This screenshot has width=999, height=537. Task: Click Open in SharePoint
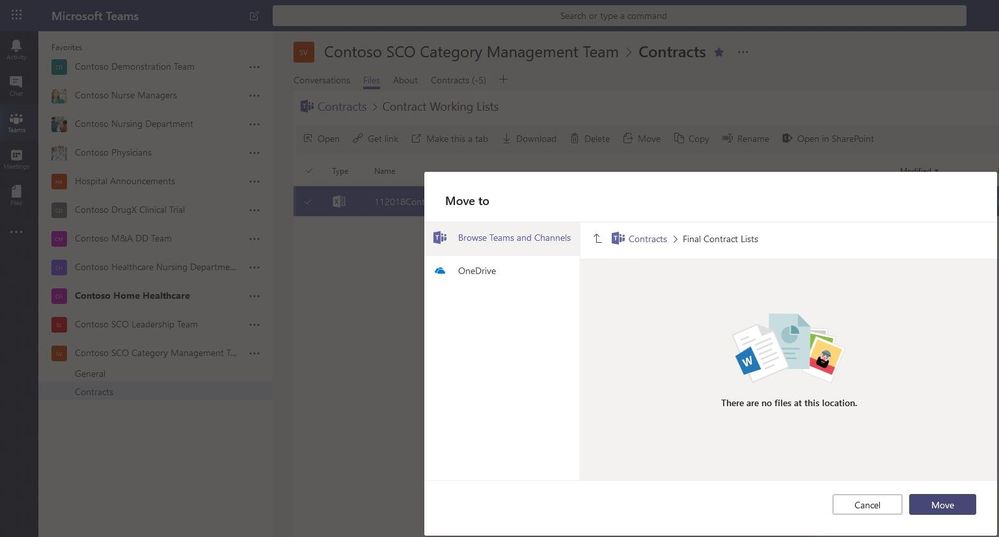828,138
